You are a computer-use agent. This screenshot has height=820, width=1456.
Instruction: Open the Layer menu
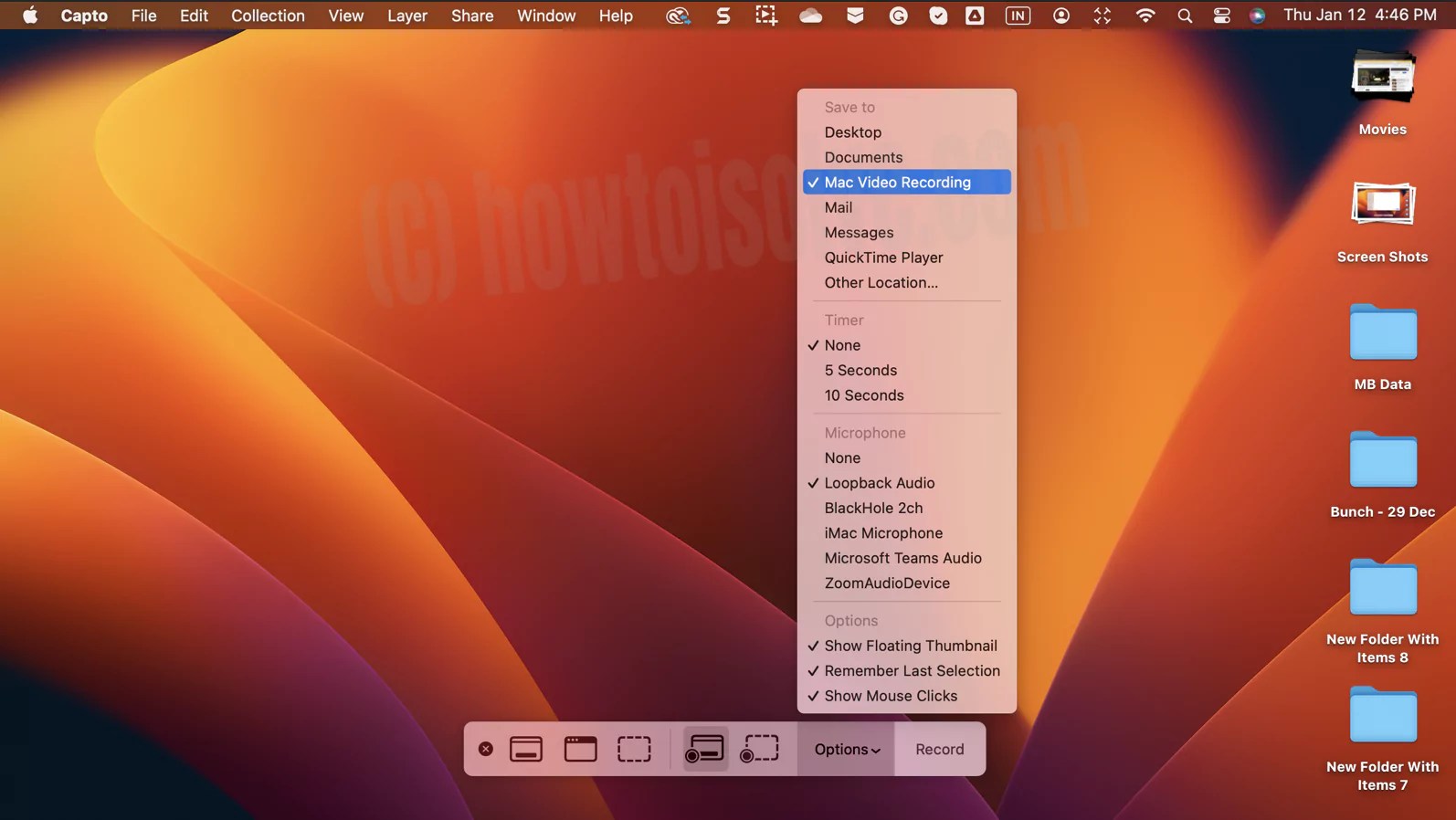point(407,16)
